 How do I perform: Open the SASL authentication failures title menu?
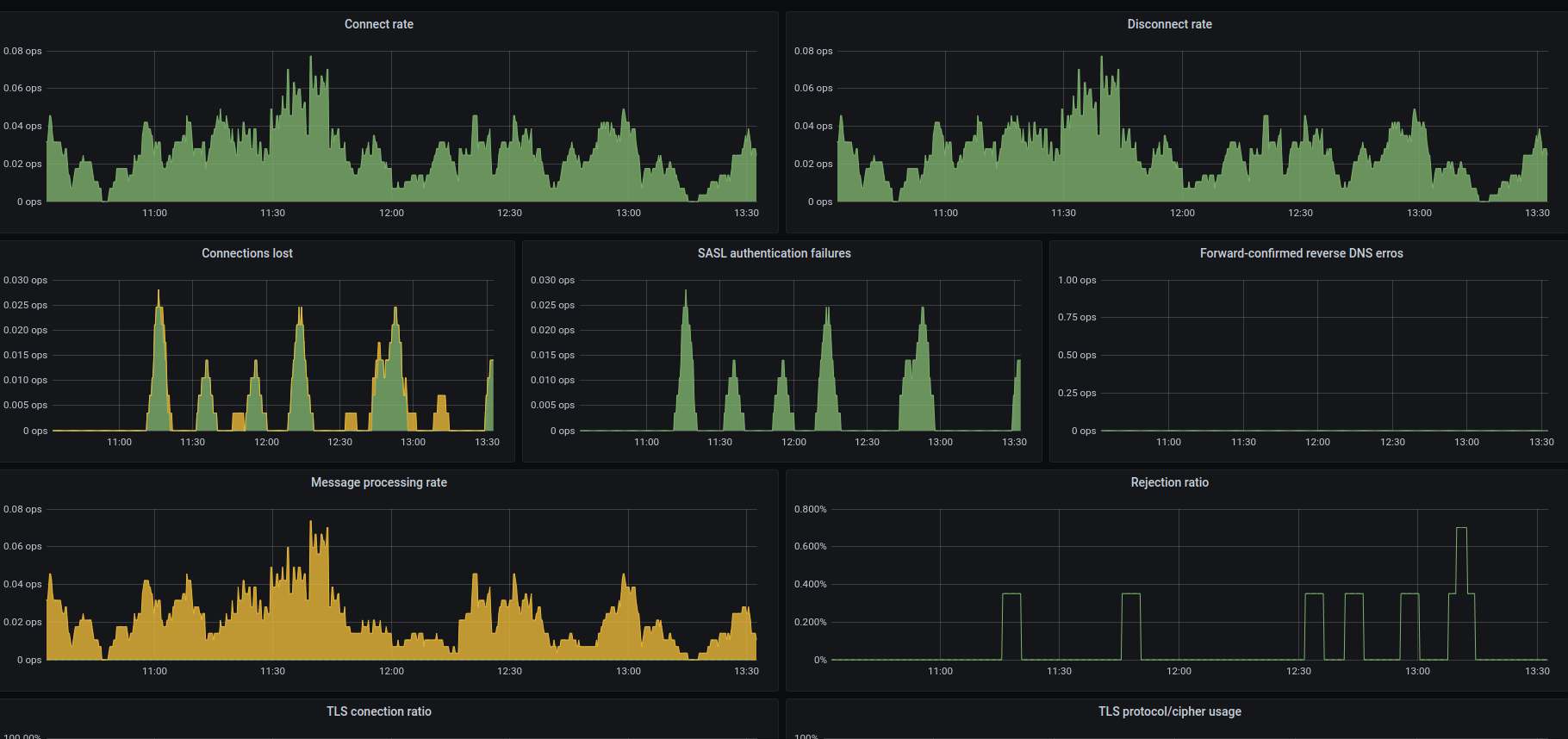tap(774, 253)
